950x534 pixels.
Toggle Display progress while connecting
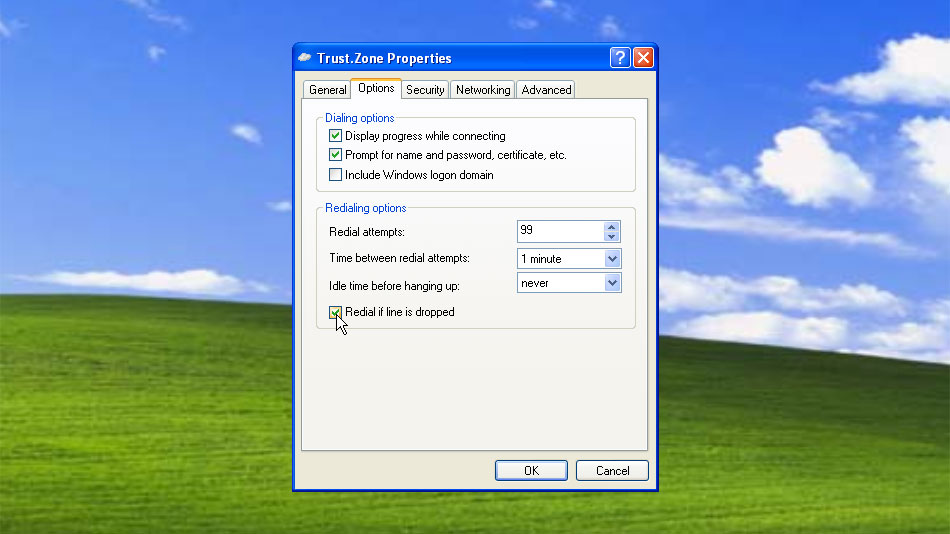click(x=336, y=136)
